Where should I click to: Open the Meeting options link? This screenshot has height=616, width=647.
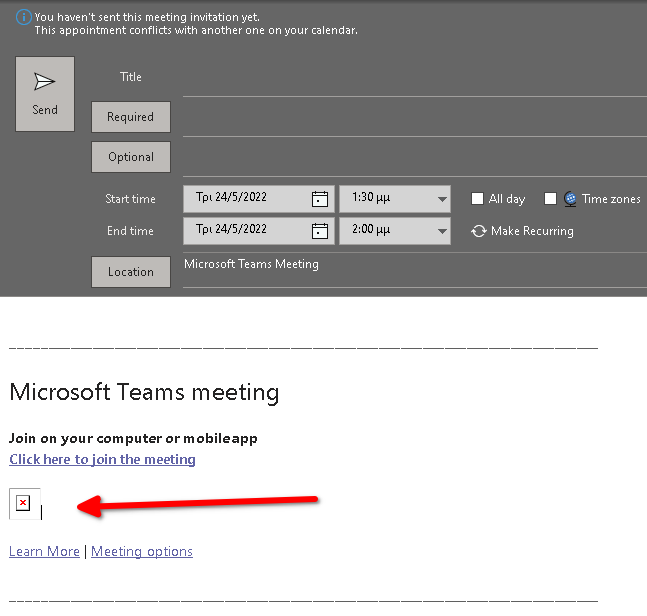point(142,551)
